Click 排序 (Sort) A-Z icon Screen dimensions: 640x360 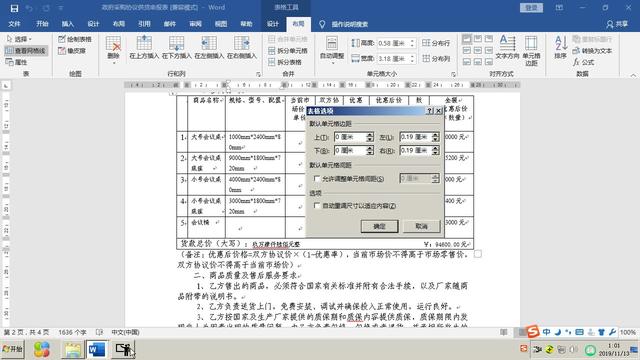[x=561, y=47]
